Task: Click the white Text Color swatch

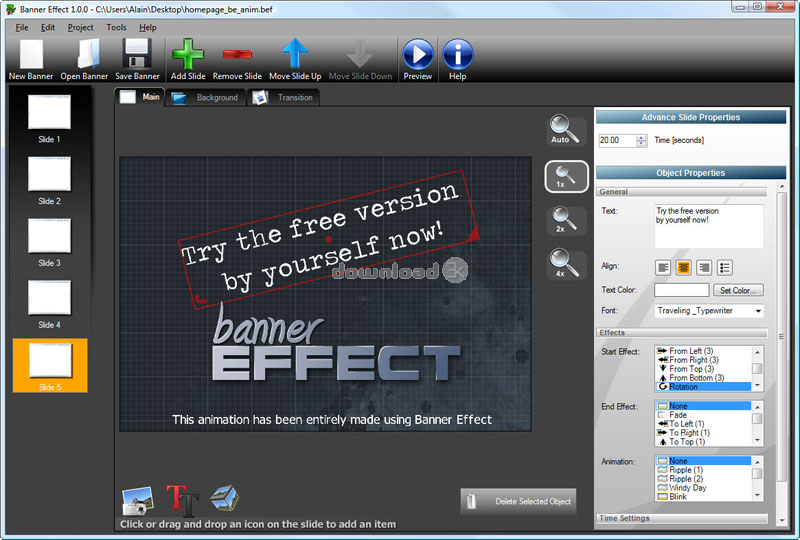Action: click(x=681, y=290)
